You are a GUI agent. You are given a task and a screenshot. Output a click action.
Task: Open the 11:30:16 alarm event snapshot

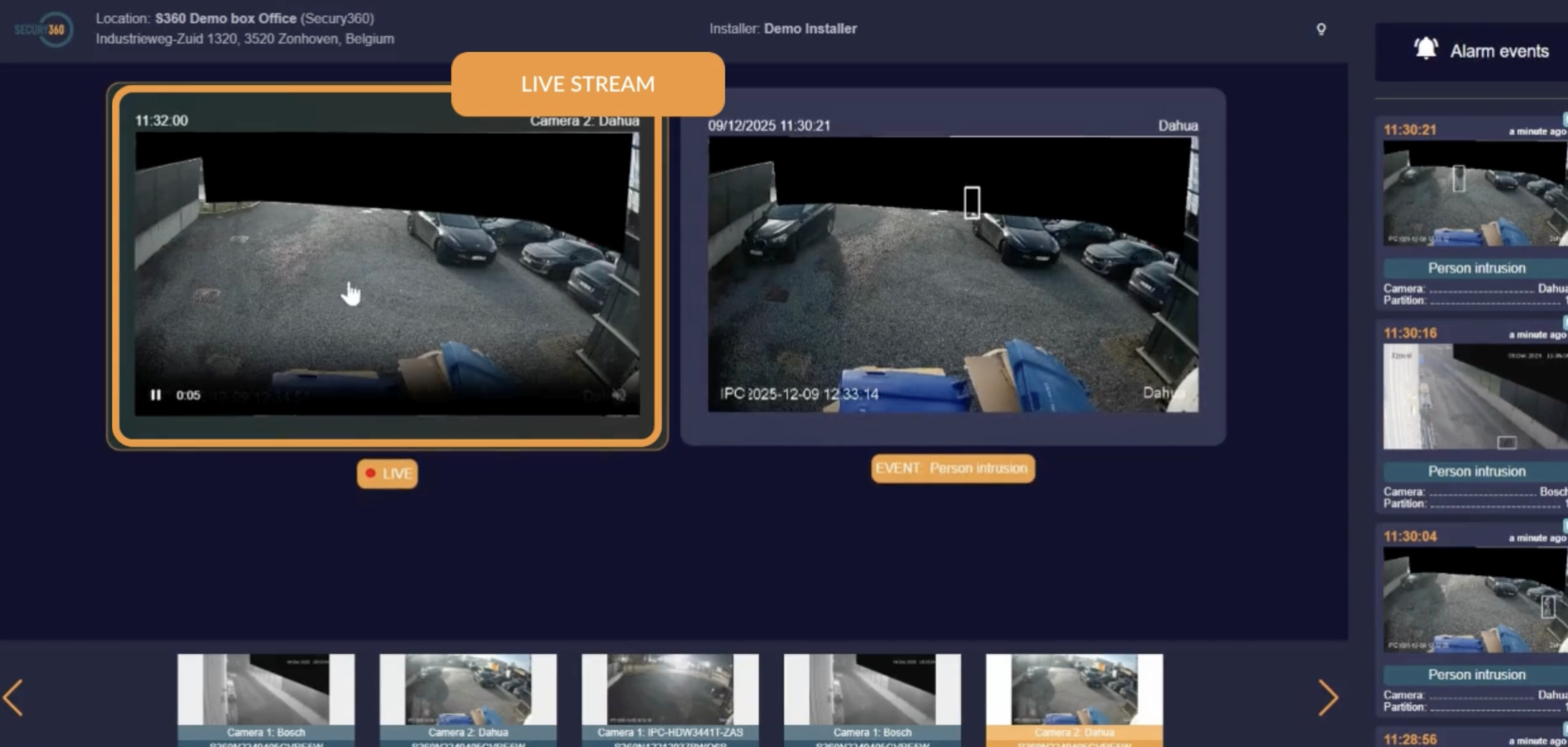(1475, 396)
